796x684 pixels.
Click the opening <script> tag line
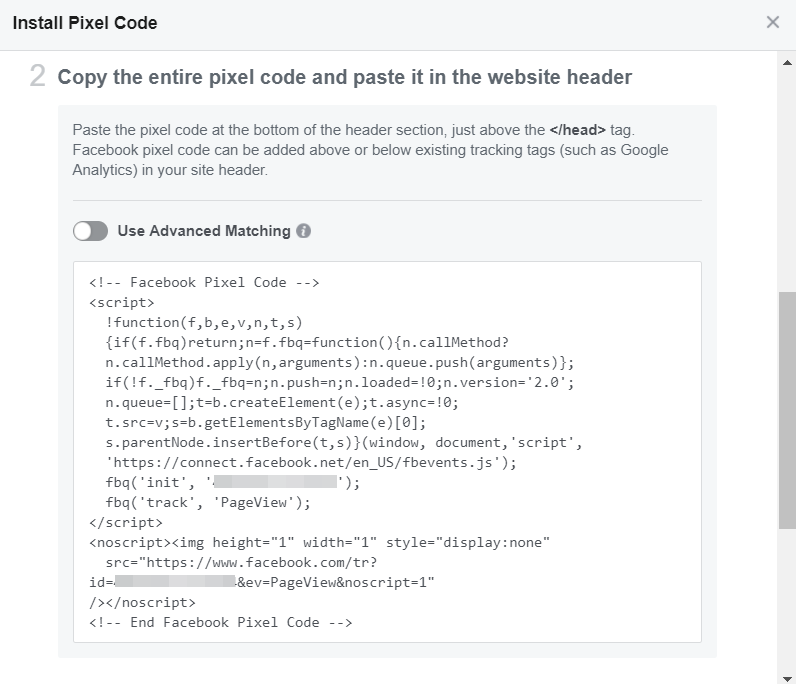pos(121,303)
